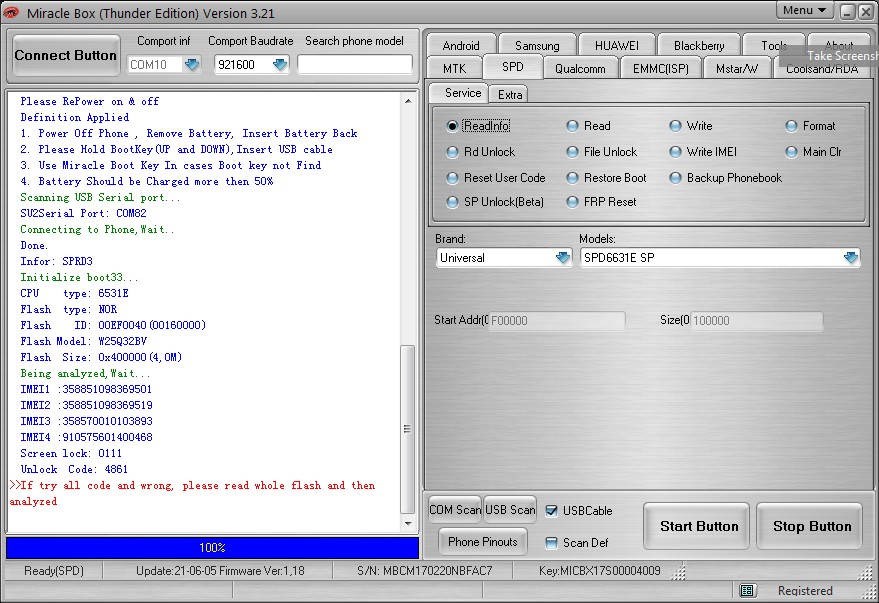
Task: Click the log scrollbar thumb
Action: 408,430
